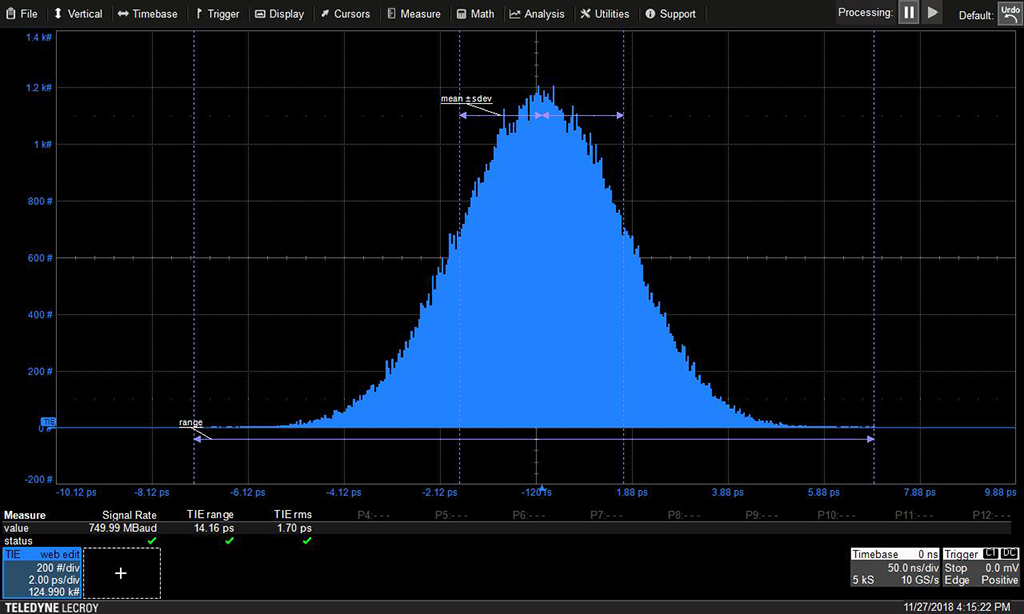The height and width of the screenshot is (614, 1024).
Task: Open the TIE trace descriptor box
Action: coord(41,573)
